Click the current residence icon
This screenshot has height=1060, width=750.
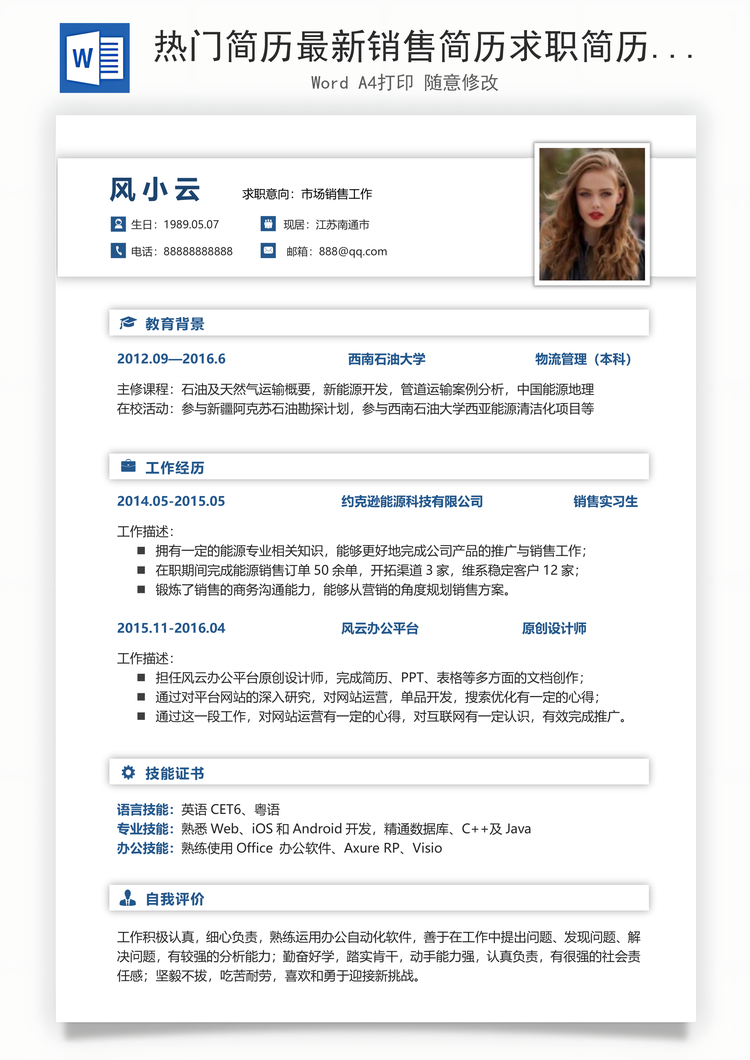click(x=268, y=224)
